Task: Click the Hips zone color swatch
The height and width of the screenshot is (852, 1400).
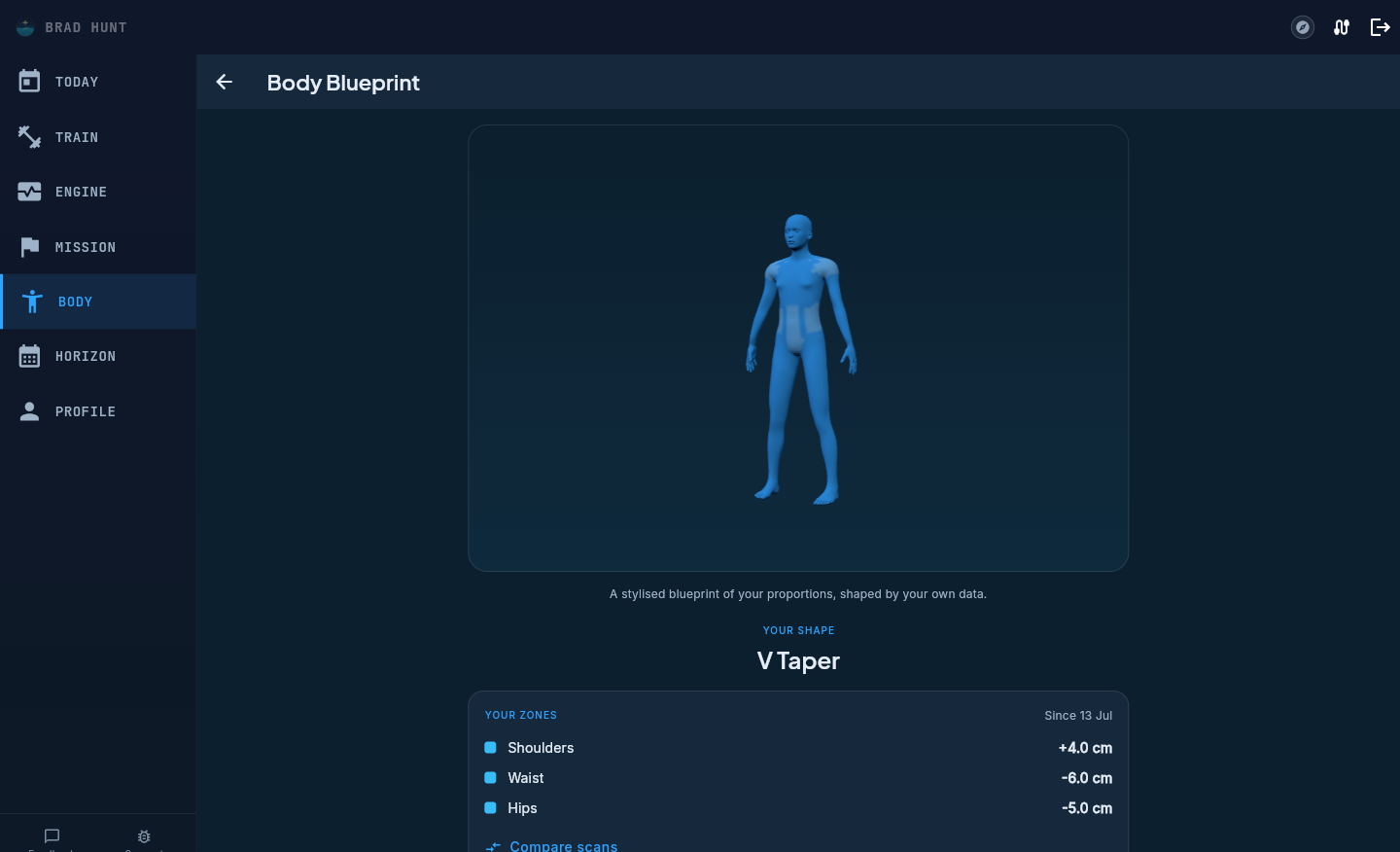Action: [x=490, y=808]
